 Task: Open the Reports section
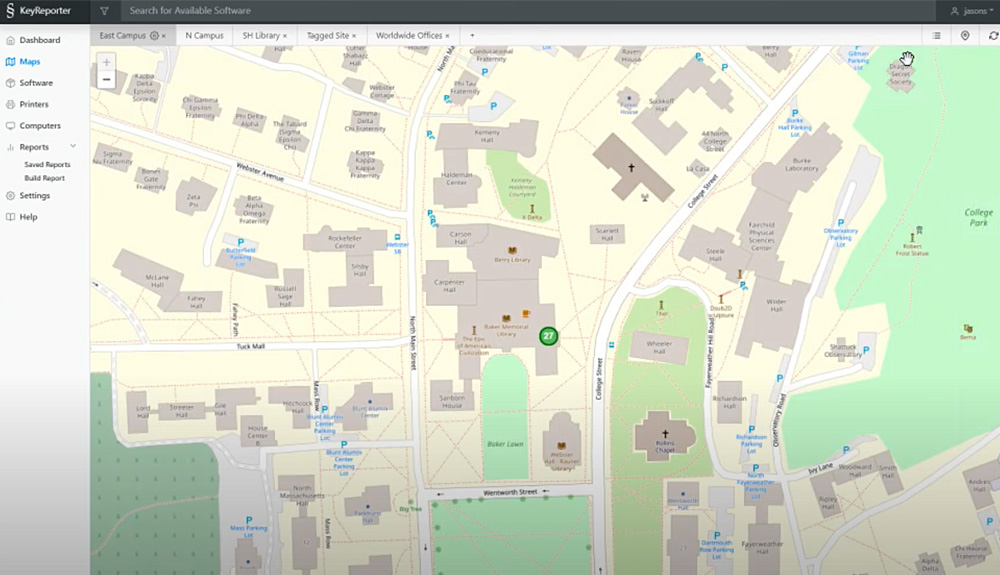click(x=34, y=147)
